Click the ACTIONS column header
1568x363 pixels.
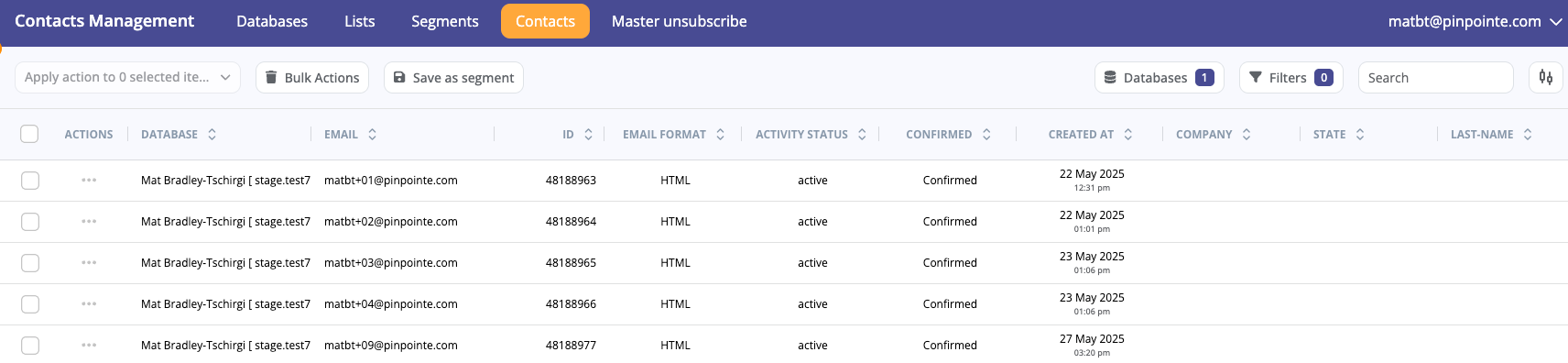point(89,135)
